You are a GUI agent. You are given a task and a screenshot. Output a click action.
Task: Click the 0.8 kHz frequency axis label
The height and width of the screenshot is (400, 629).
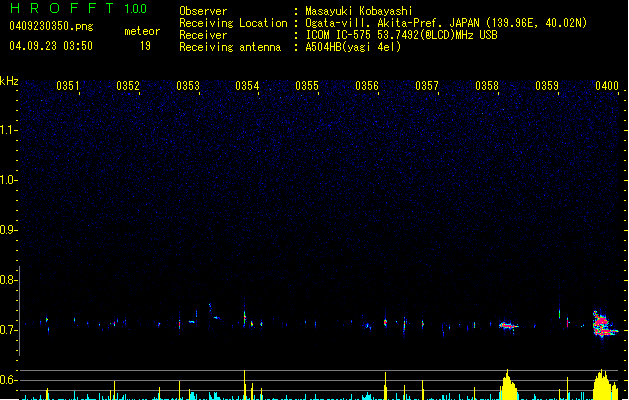[x=8, y=280]
